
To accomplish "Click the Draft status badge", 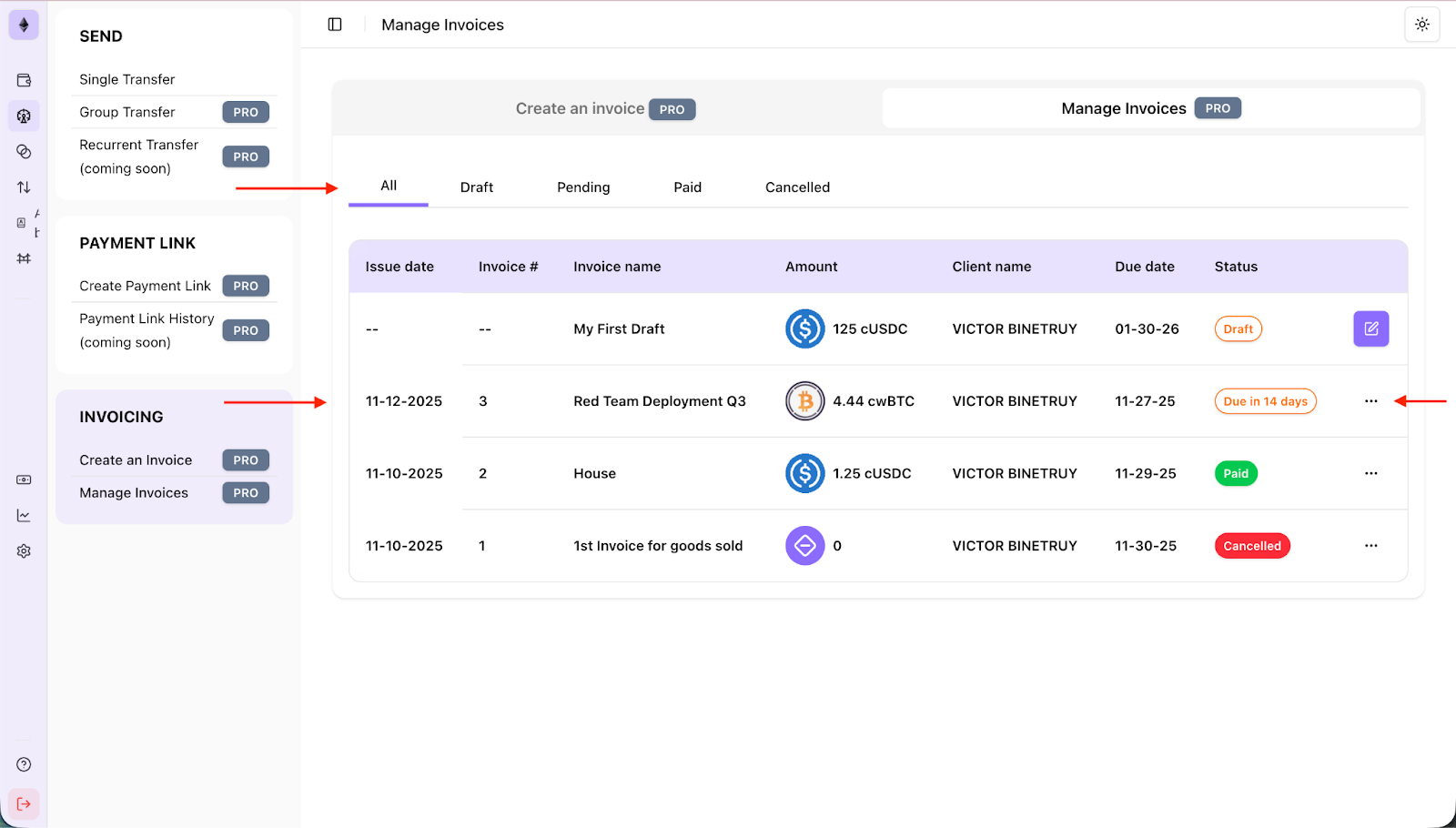I will (x=1239, y=328).
